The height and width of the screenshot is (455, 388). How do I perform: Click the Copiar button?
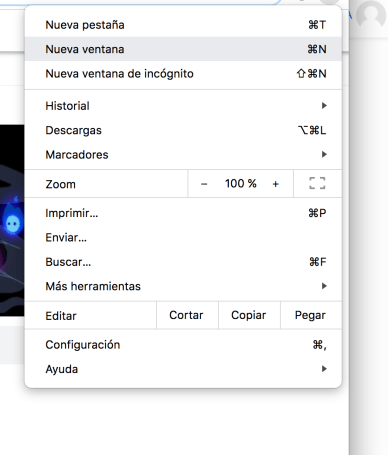(249, 315)
